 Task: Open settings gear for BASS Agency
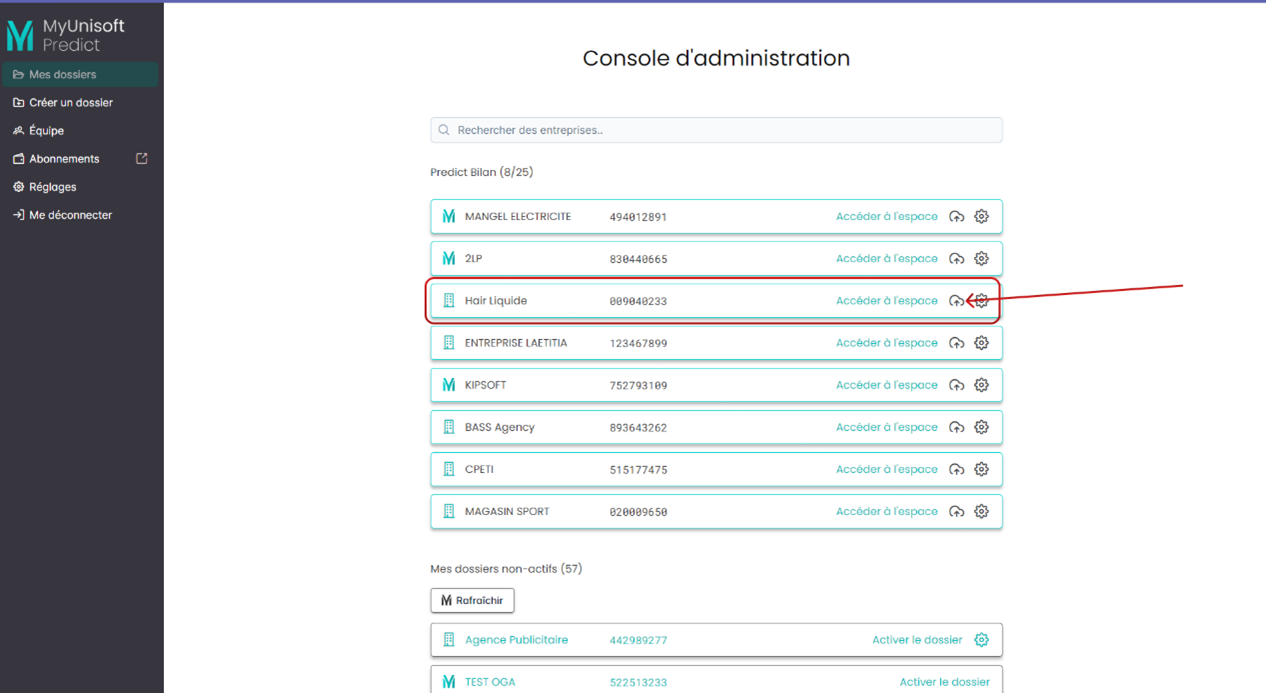(x=982, y=427)
